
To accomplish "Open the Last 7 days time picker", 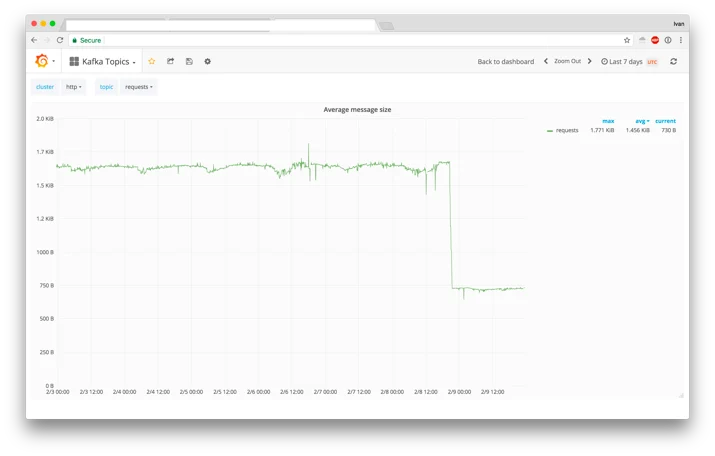I will 622,62.
